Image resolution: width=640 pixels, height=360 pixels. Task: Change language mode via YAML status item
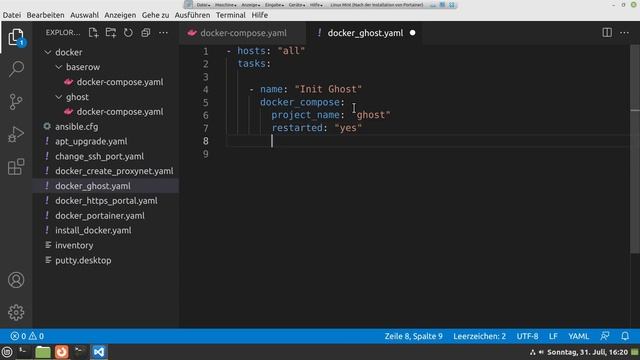(x=578, y=336)
